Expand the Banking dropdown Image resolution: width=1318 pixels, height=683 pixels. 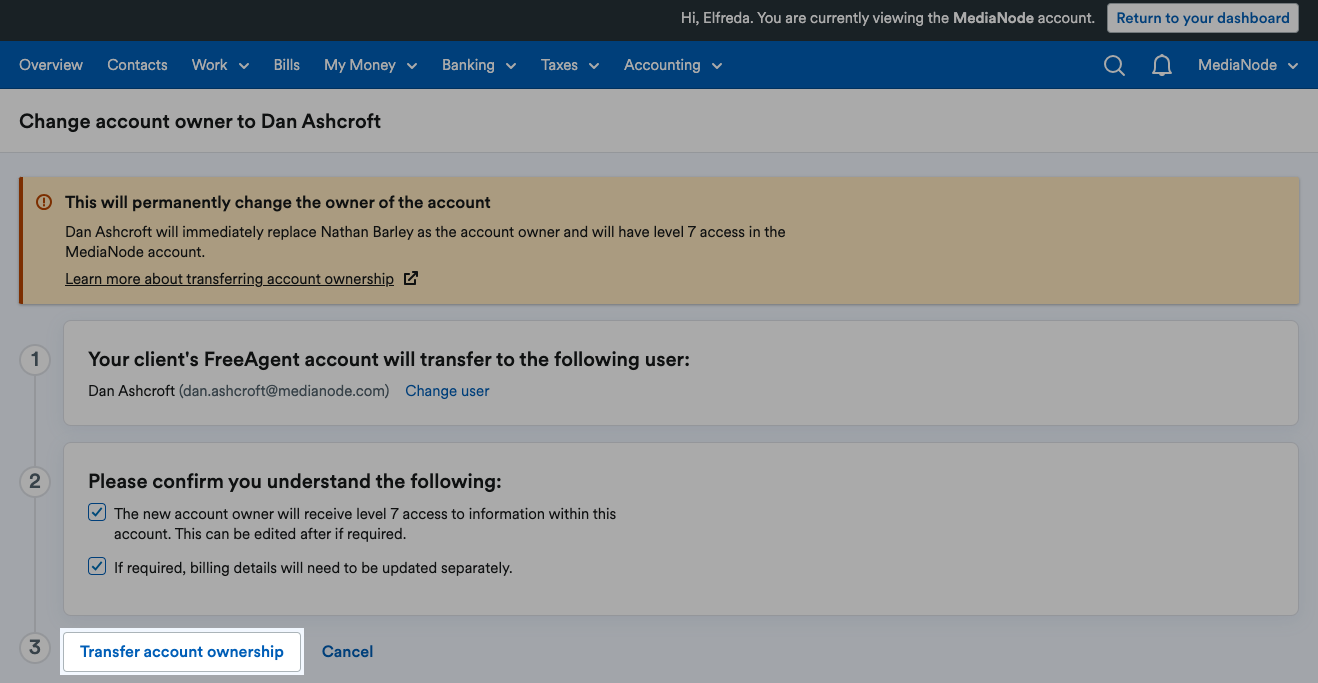(x=478, y=65)
